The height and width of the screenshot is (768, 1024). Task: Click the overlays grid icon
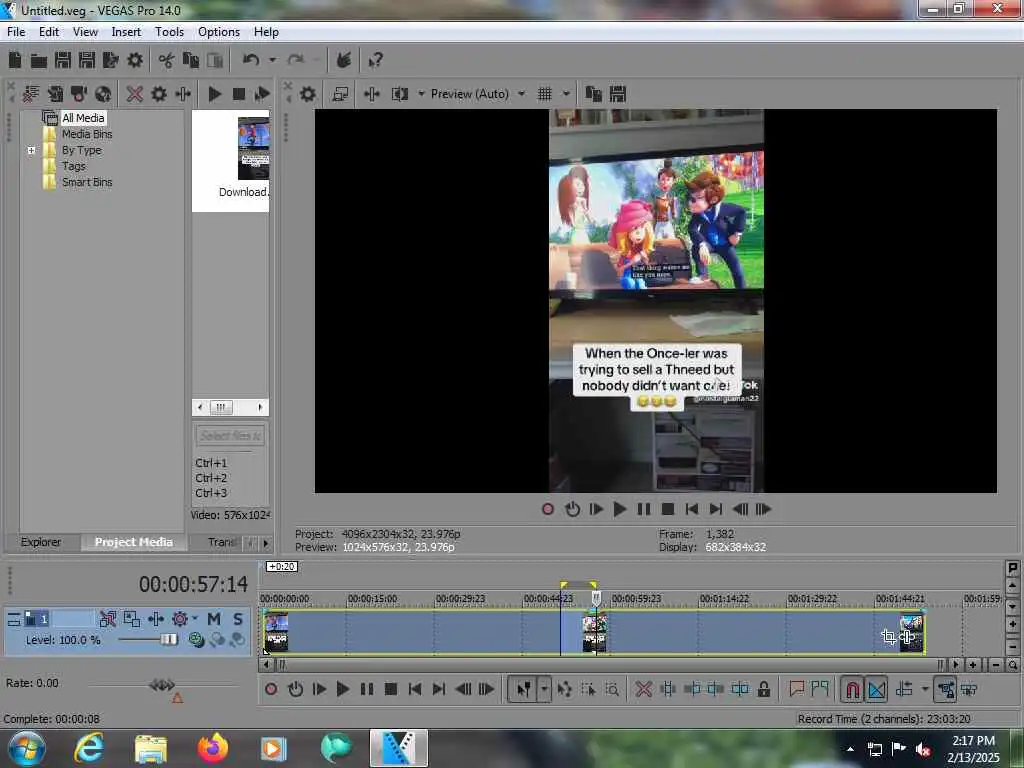pos(545,95)
